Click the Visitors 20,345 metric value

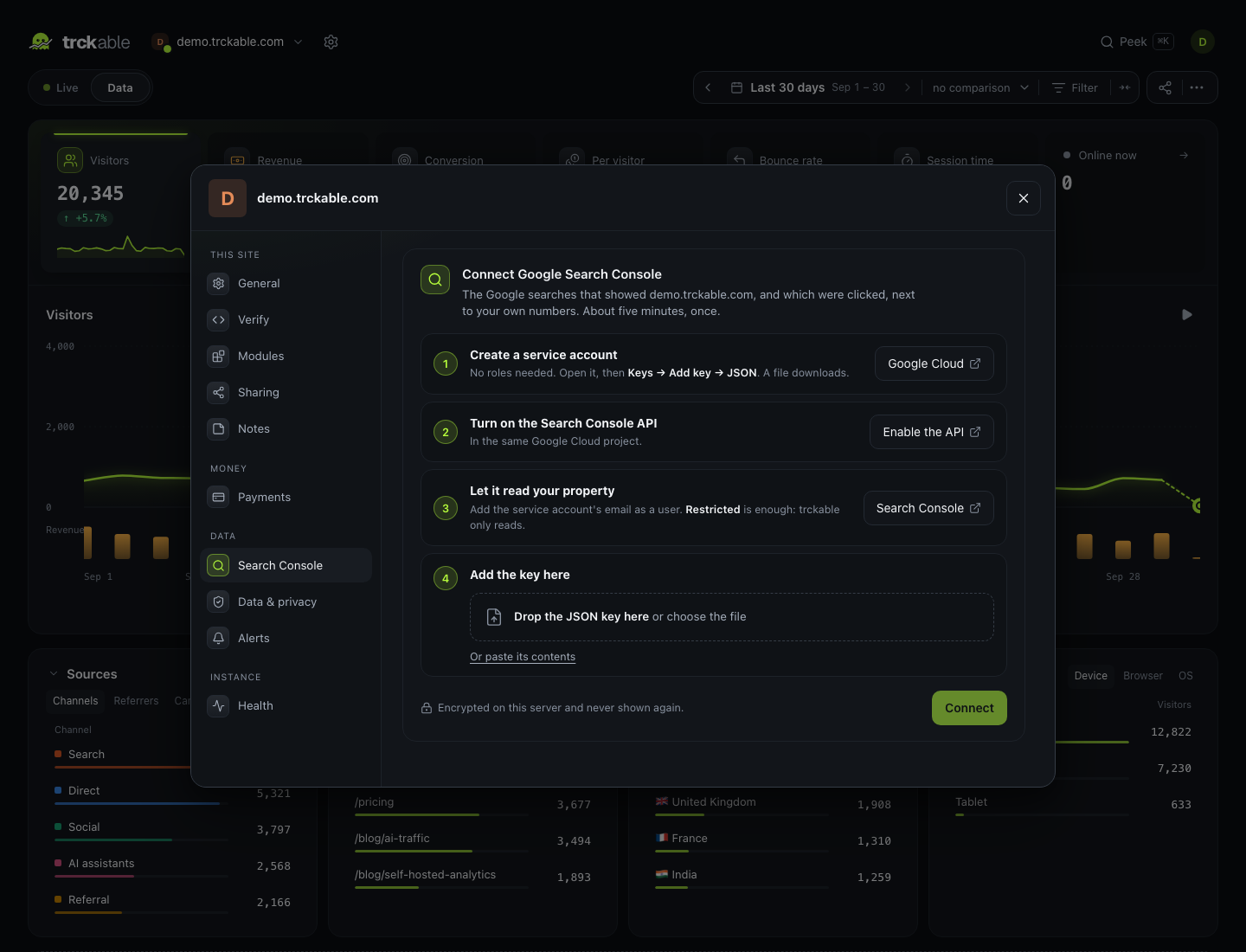[91, 194]
